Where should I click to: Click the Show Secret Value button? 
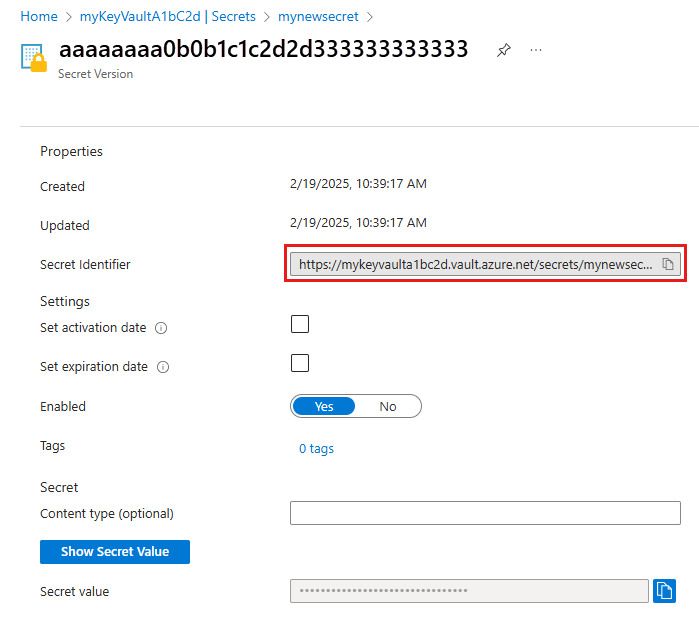pyautogui.click(x=115, y=552)
